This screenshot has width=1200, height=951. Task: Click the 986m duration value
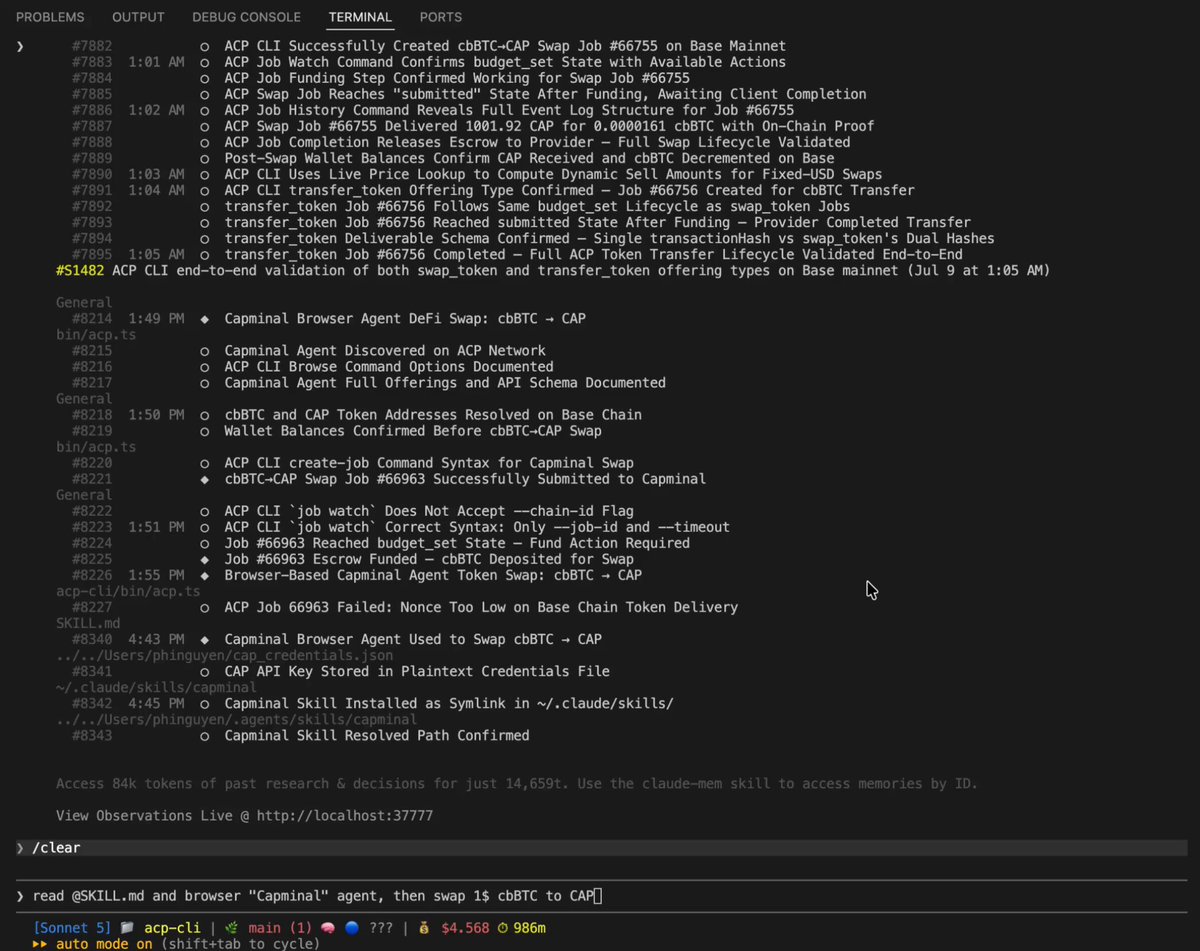[530, 927]
